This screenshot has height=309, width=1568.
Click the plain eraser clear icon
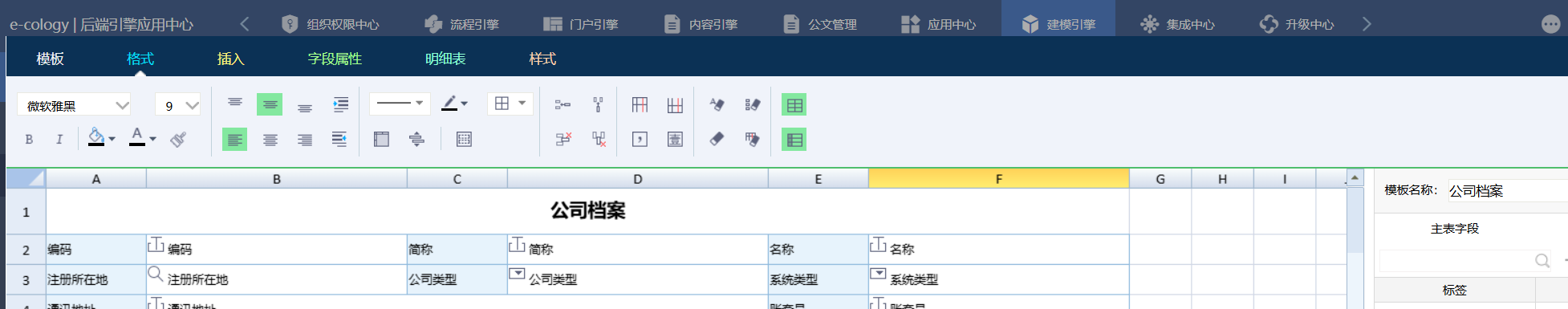(x=717, y=140)
